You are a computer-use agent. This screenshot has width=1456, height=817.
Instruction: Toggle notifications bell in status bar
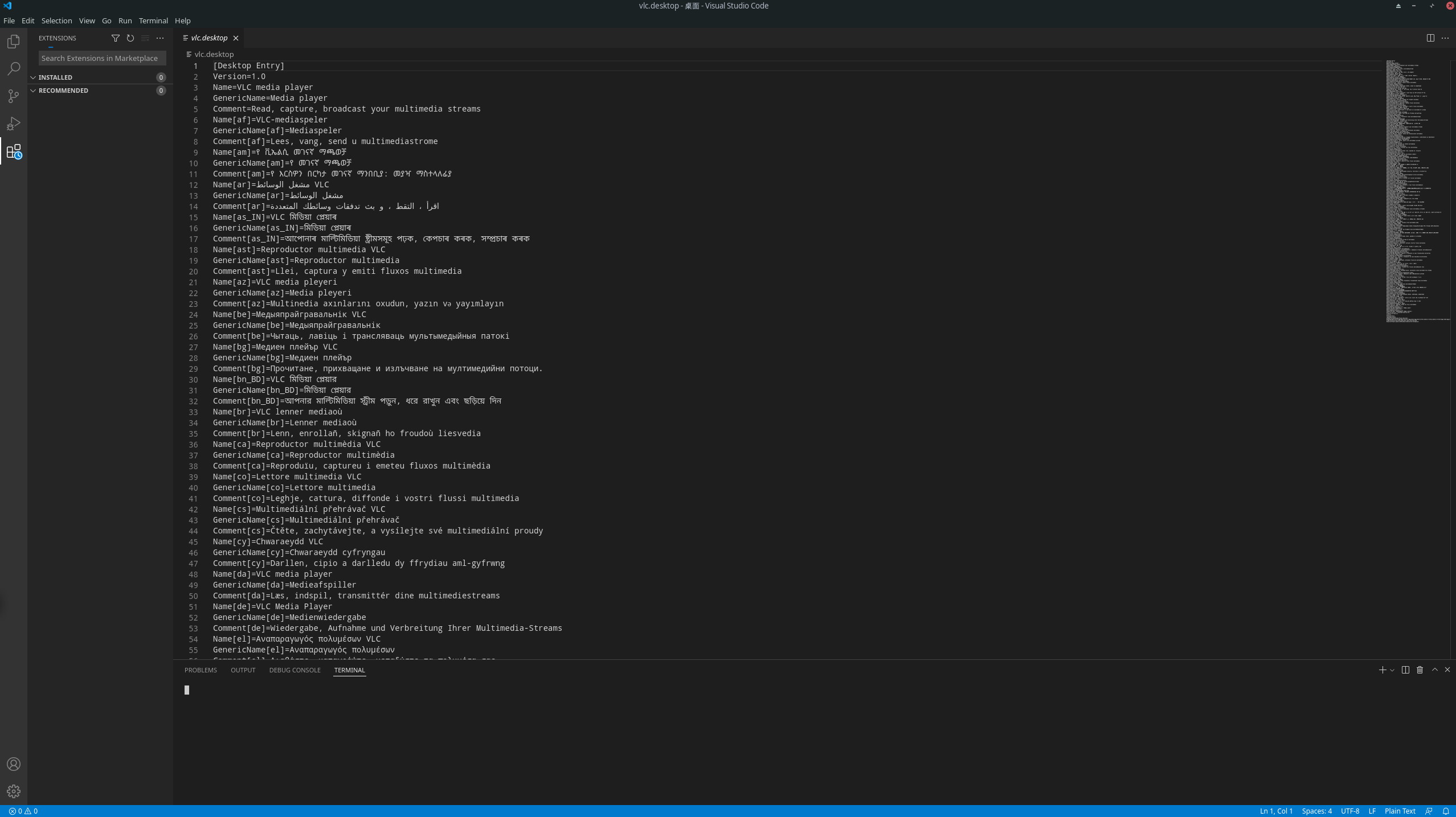pyautogui.click(x=1446, y=811)
